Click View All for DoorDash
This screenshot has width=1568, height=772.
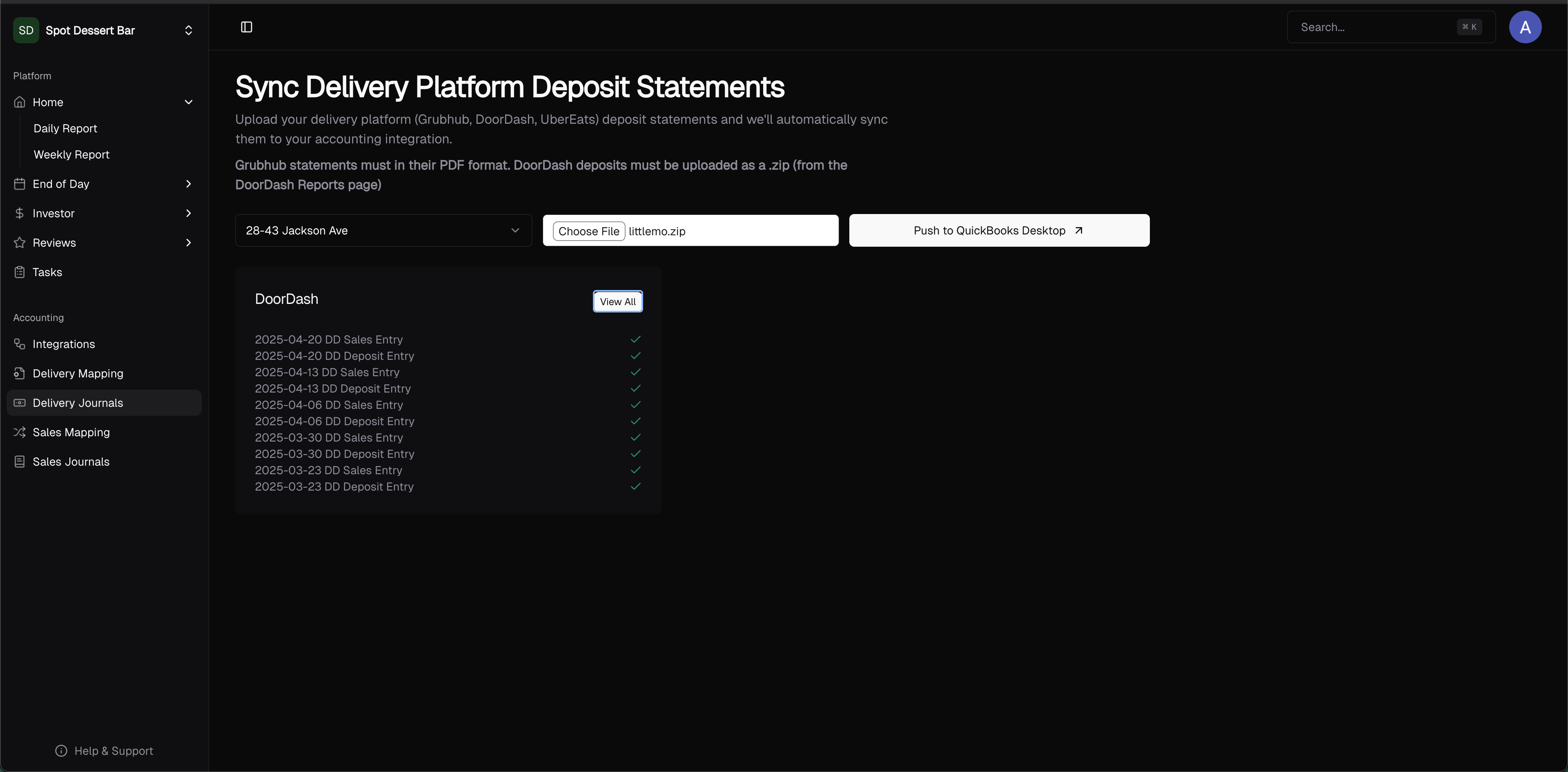[618, 301]
